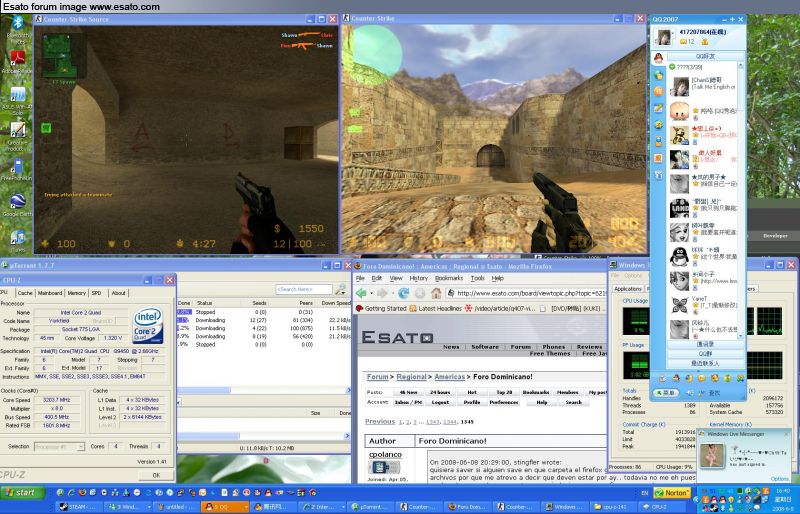Click the Status column header in uTorrent

[x=219, y=303]
